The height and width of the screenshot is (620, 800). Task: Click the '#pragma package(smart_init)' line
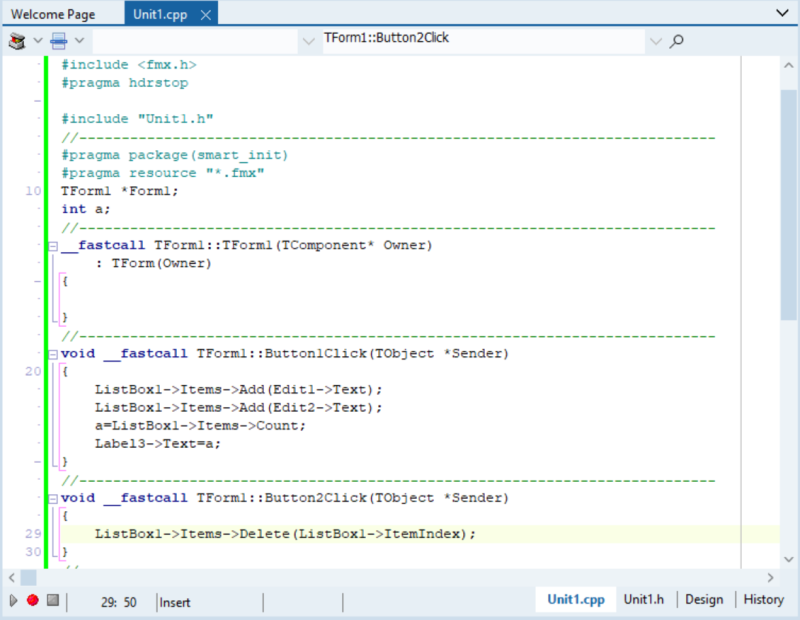pyautogui.click(x=174, y=155)
